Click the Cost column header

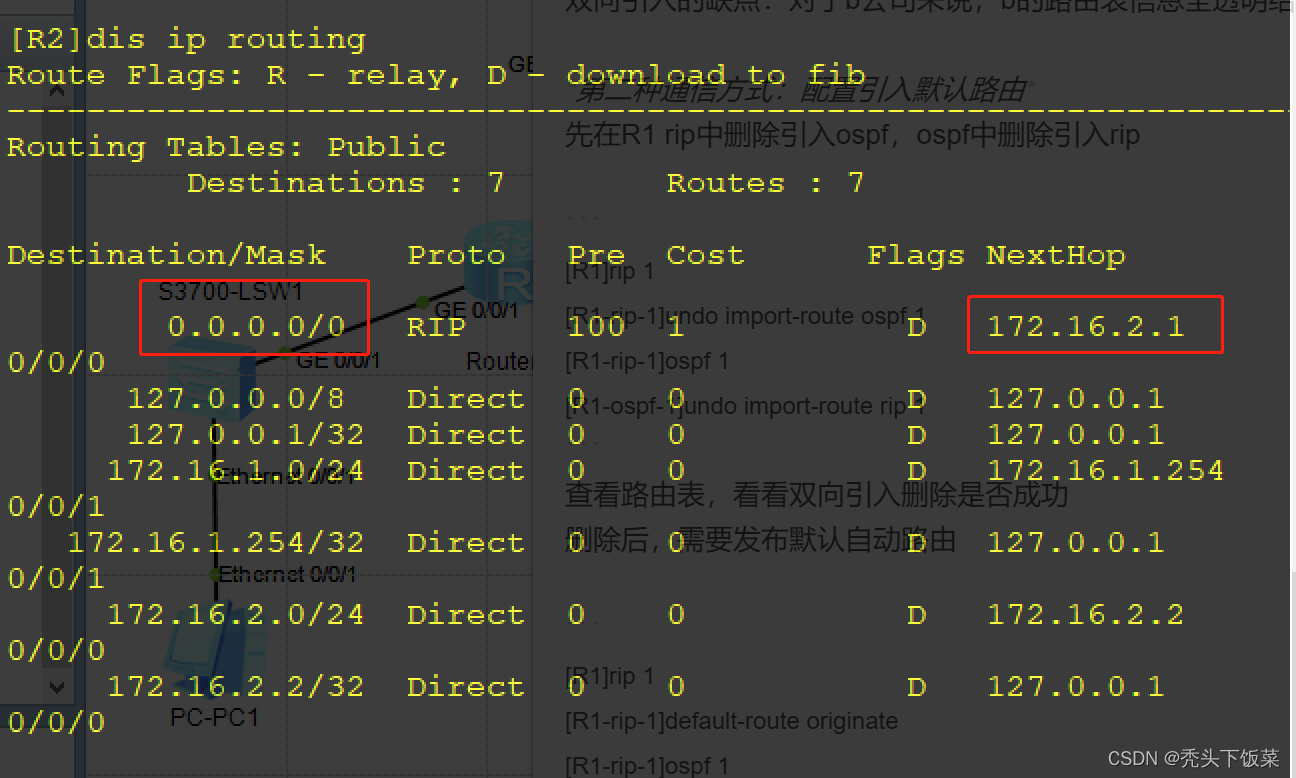[x=706, y=255]
